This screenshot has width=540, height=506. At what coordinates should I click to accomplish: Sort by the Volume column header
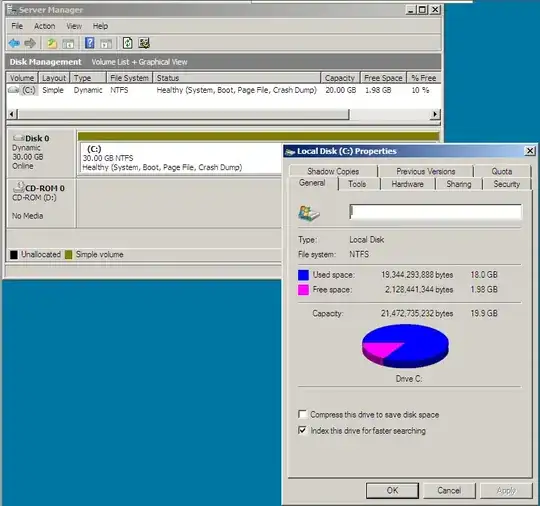click(22, 78)
